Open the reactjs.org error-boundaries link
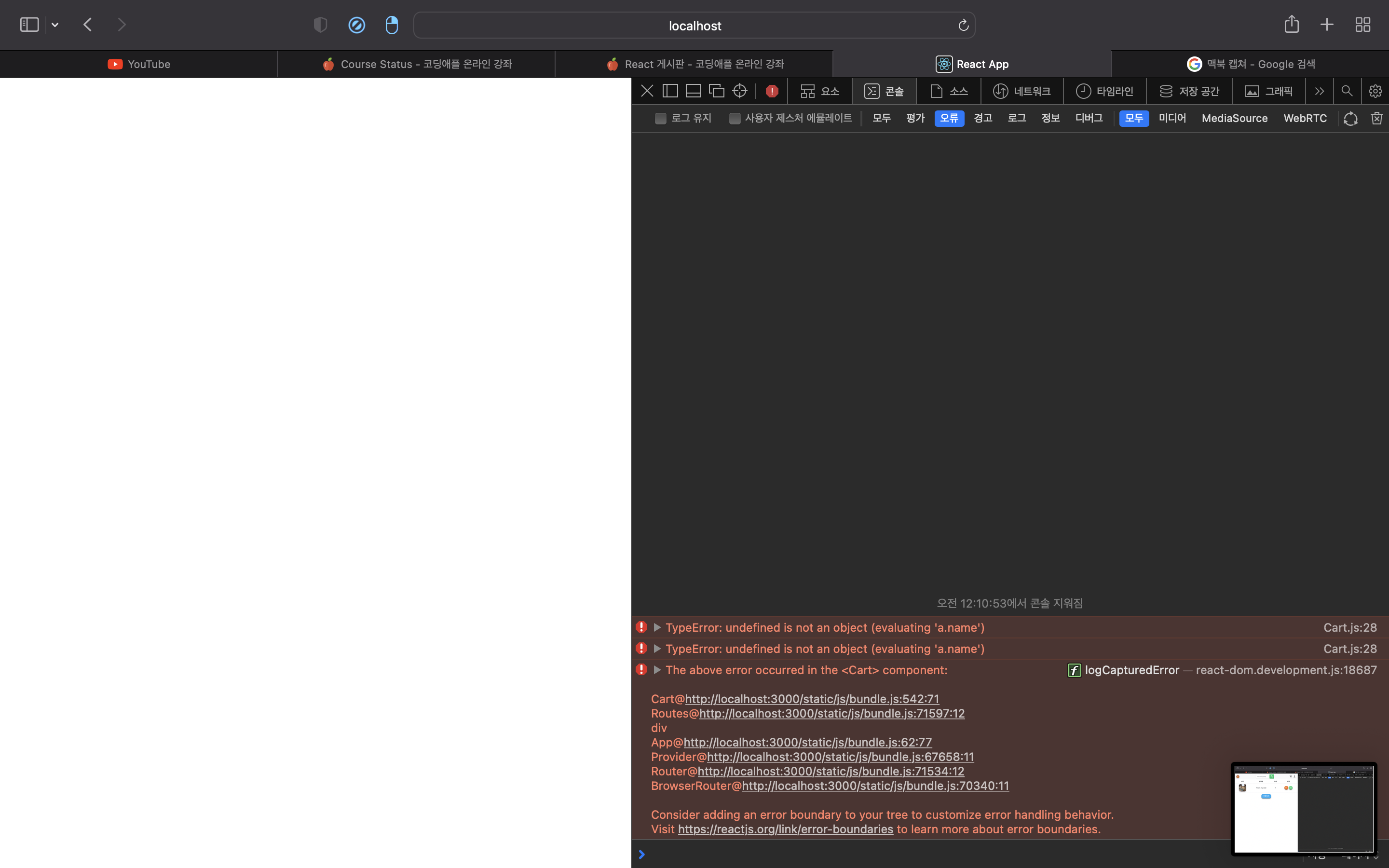The image size is (1389, 868). pos(785,829)
